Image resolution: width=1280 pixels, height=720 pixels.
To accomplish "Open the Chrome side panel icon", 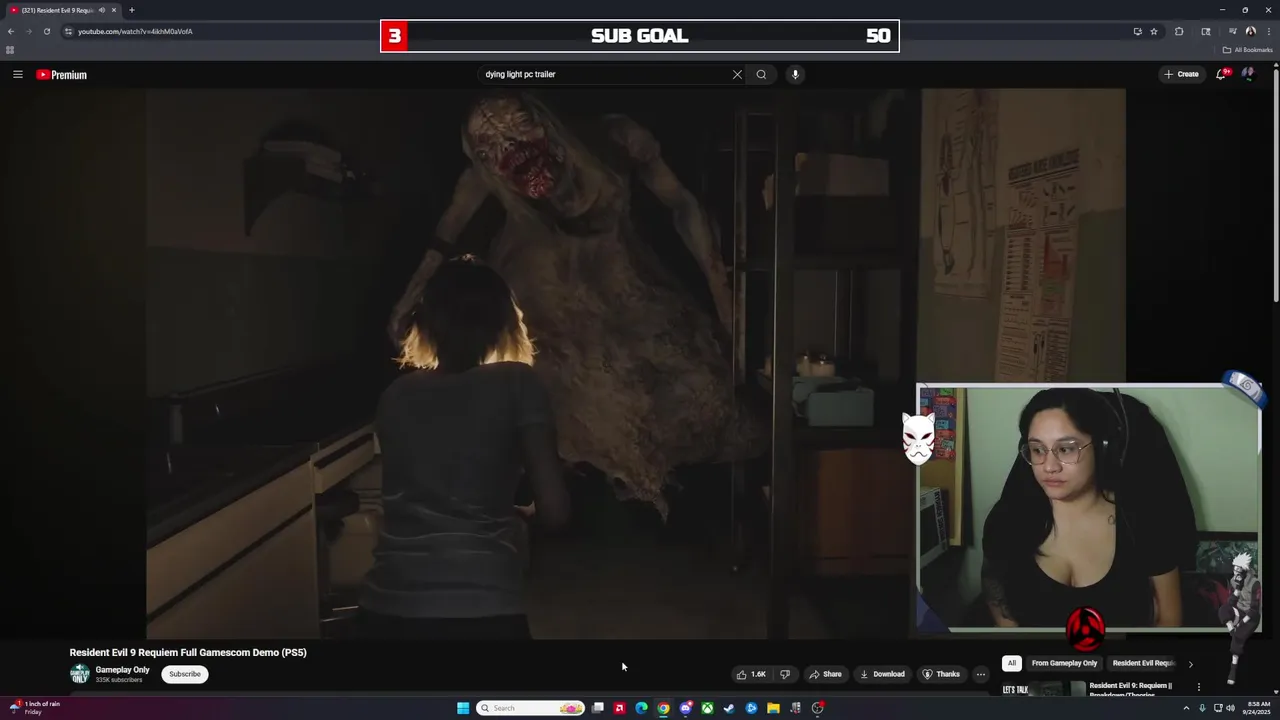I will tap(1206, 31).
